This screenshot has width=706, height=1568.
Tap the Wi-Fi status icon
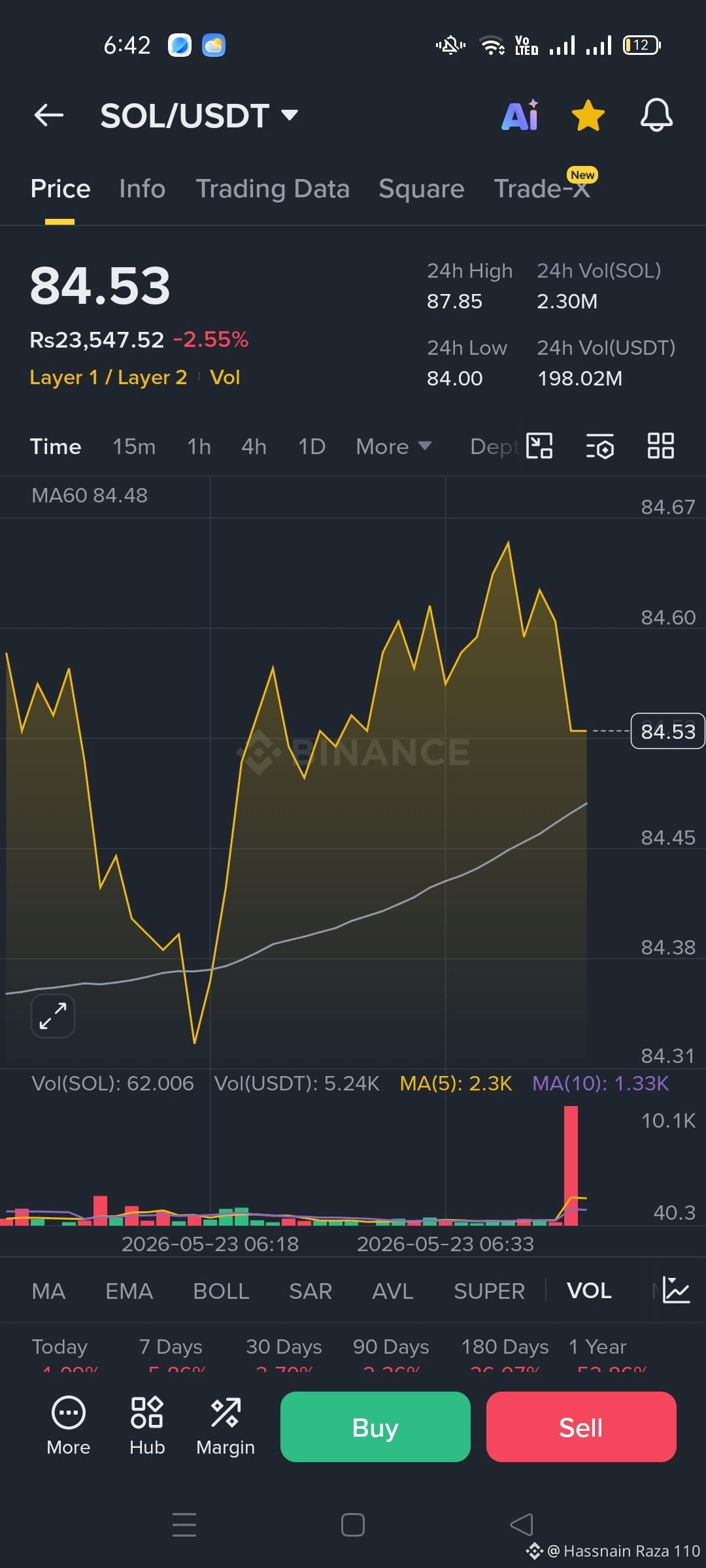coord(492,45)
